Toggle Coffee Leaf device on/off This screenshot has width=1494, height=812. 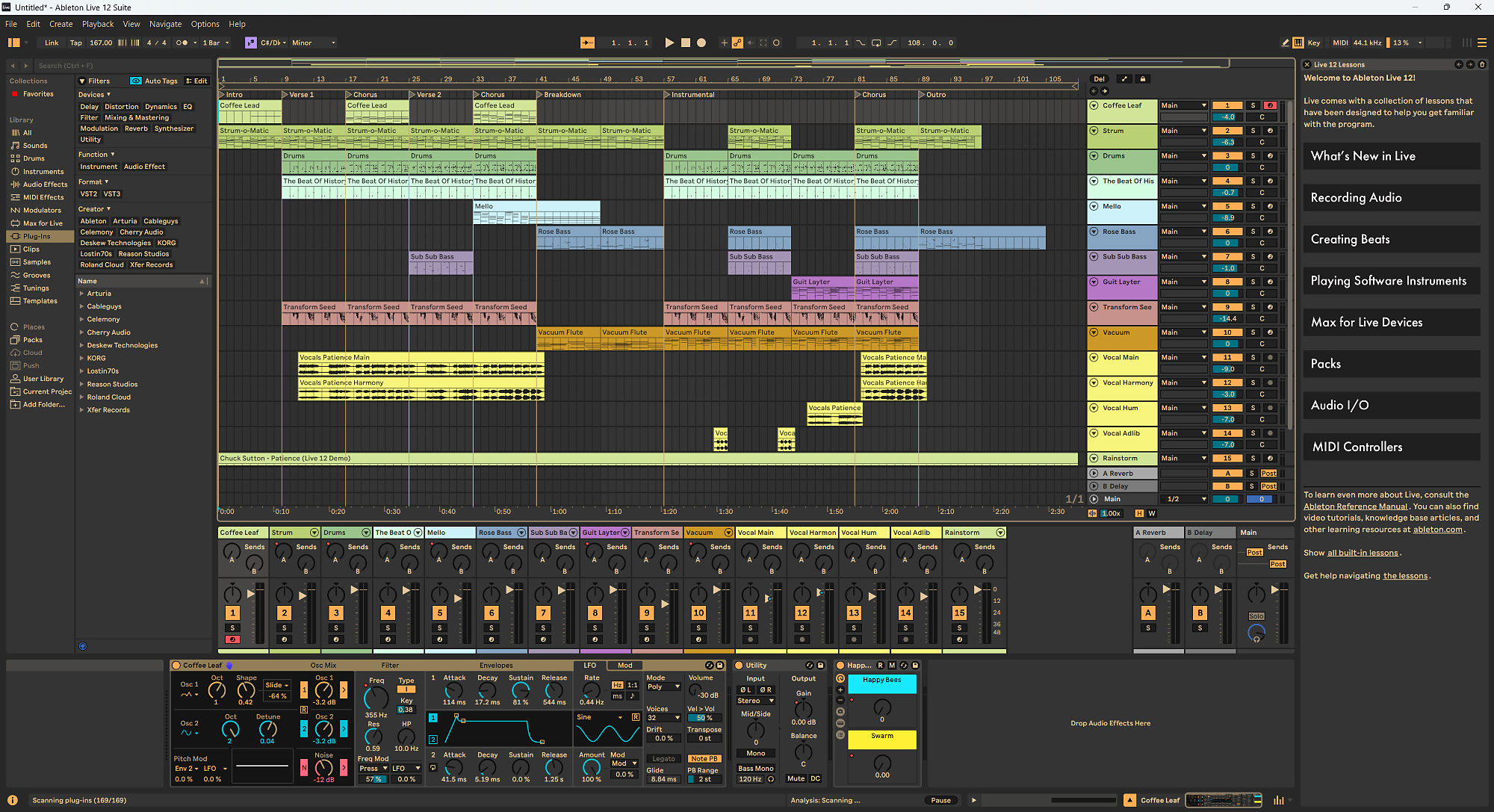pyautogui.click(x=176, y=666)
